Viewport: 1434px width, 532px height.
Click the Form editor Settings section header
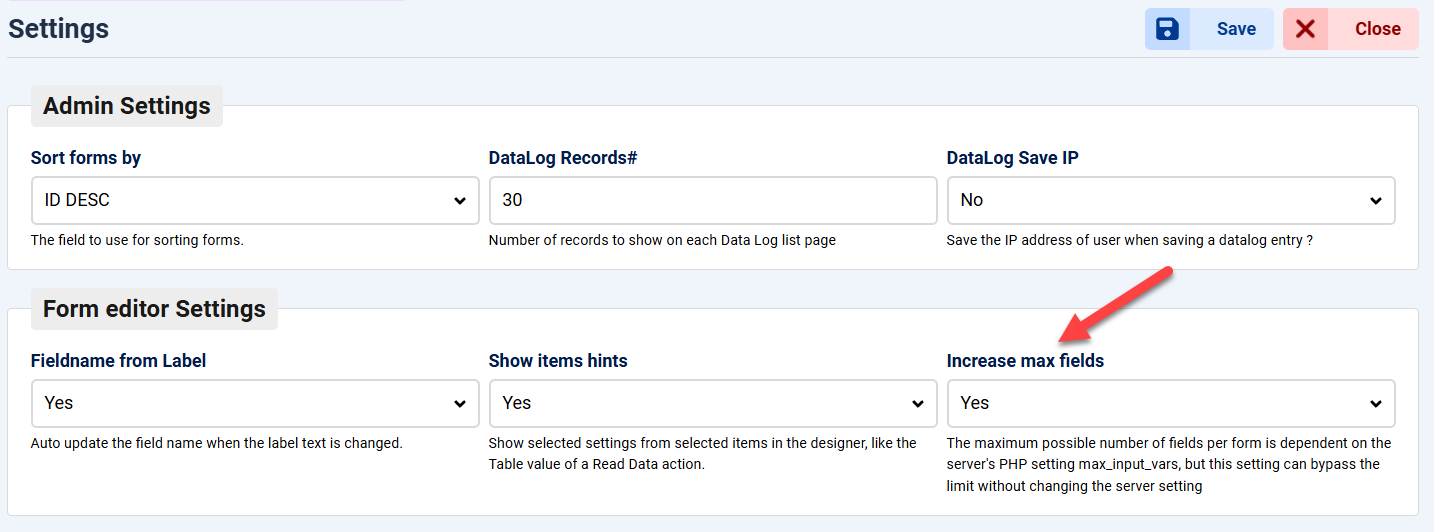pyautogui.click(x=154, y=309)
